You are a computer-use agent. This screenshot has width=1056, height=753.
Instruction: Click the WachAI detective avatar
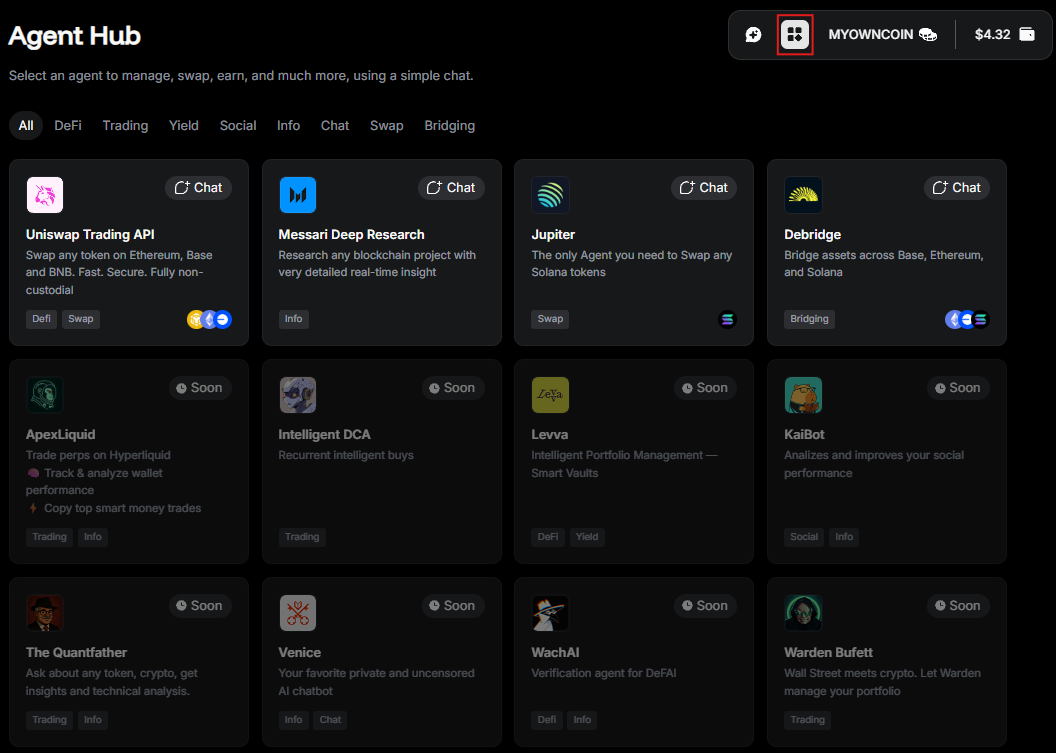pos(550,612)
